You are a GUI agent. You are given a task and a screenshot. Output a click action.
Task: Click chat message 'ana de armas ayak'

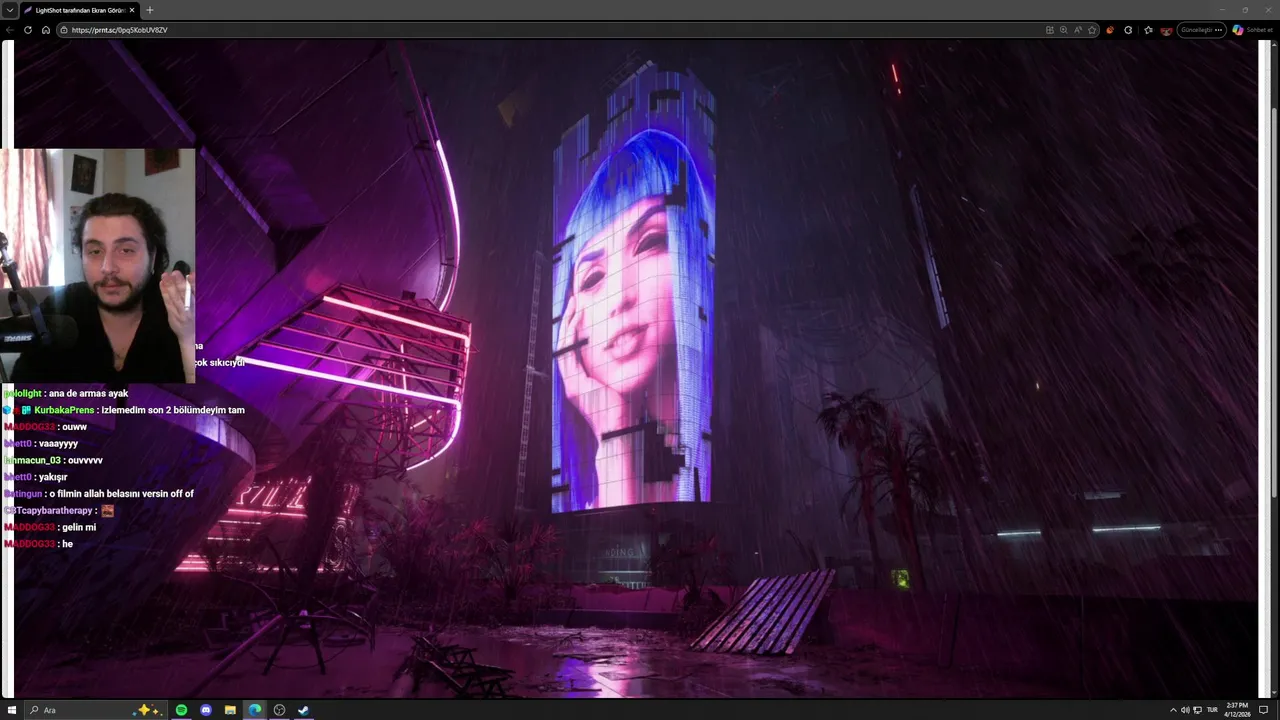point(88,394)
